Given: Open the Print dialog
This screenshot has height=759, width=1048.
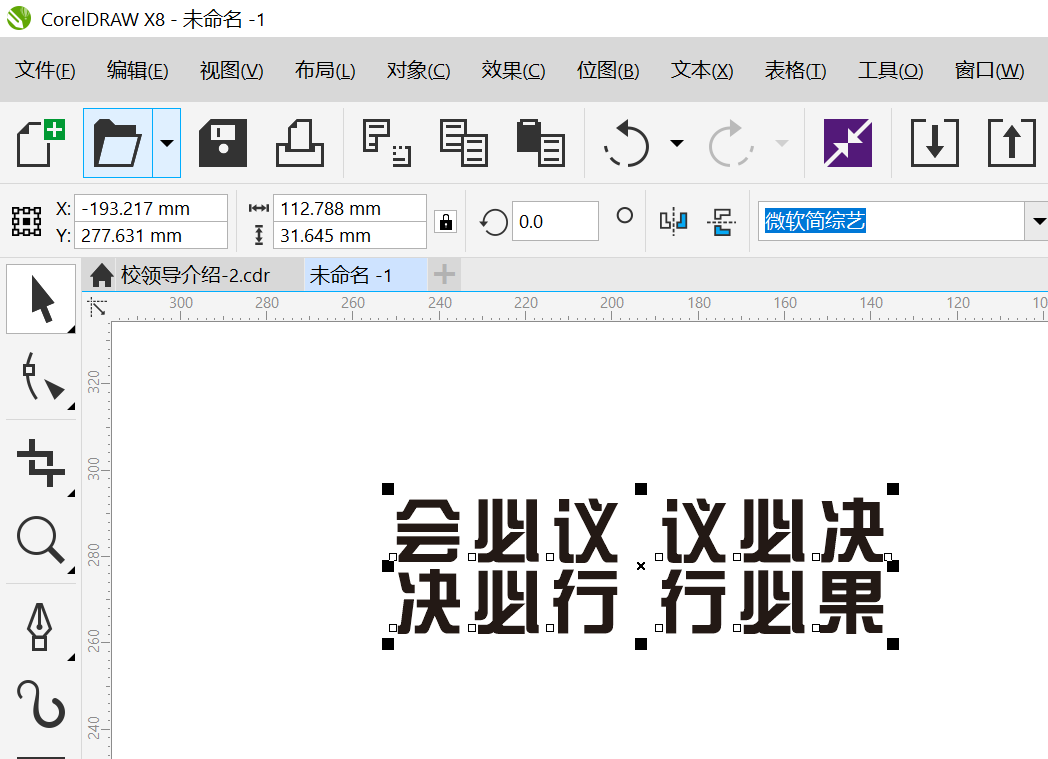Looking at the screenshot, I should pyautogui.click(x=299, y=142).
